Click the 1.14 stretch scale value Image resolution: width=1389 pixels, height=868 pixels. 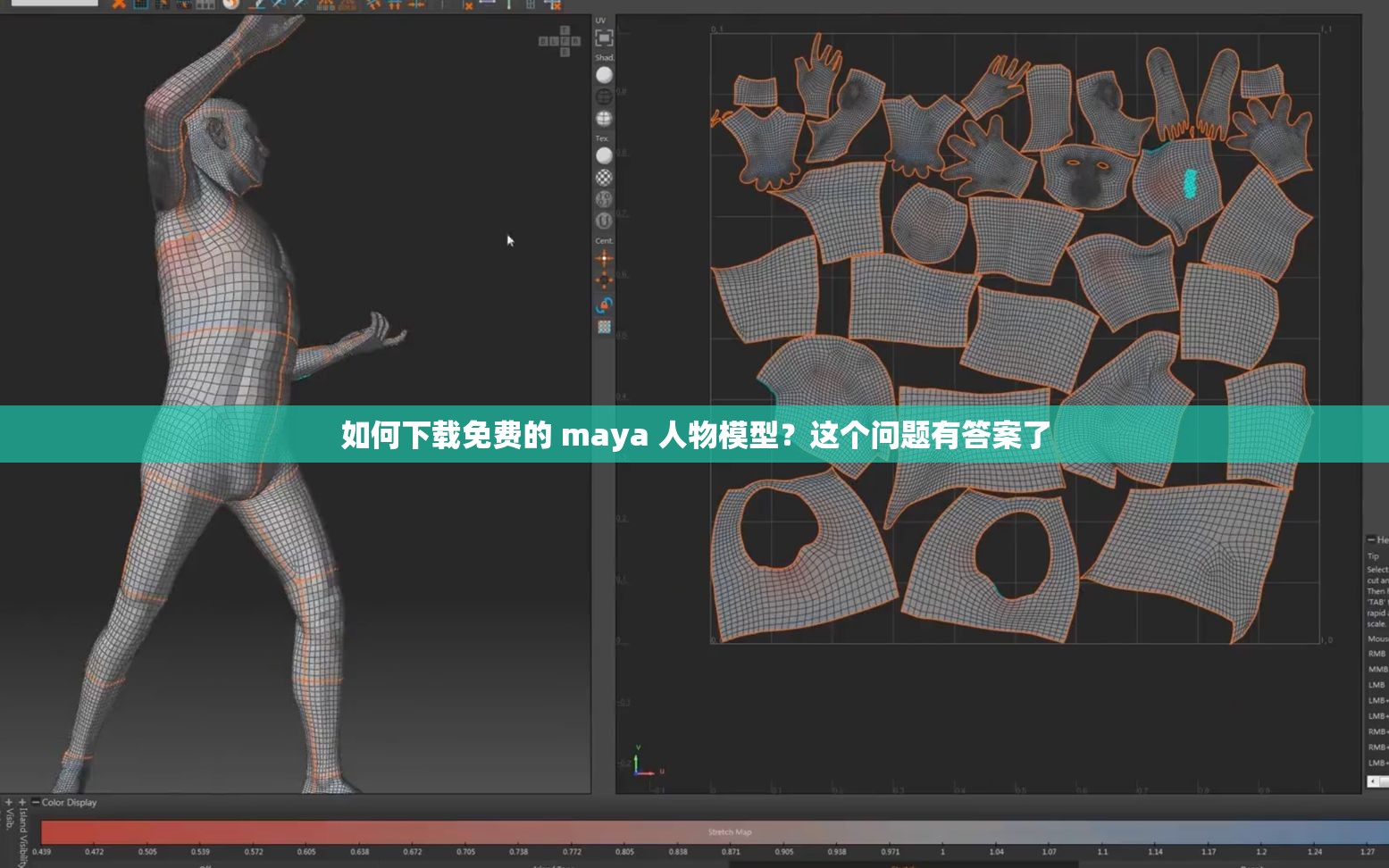click(1155, 852)
